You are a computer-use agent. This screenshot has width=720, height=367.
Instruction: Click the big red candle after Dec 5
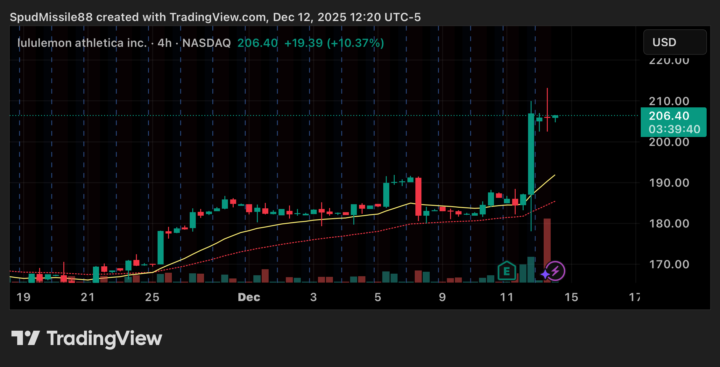click(418, 197)
